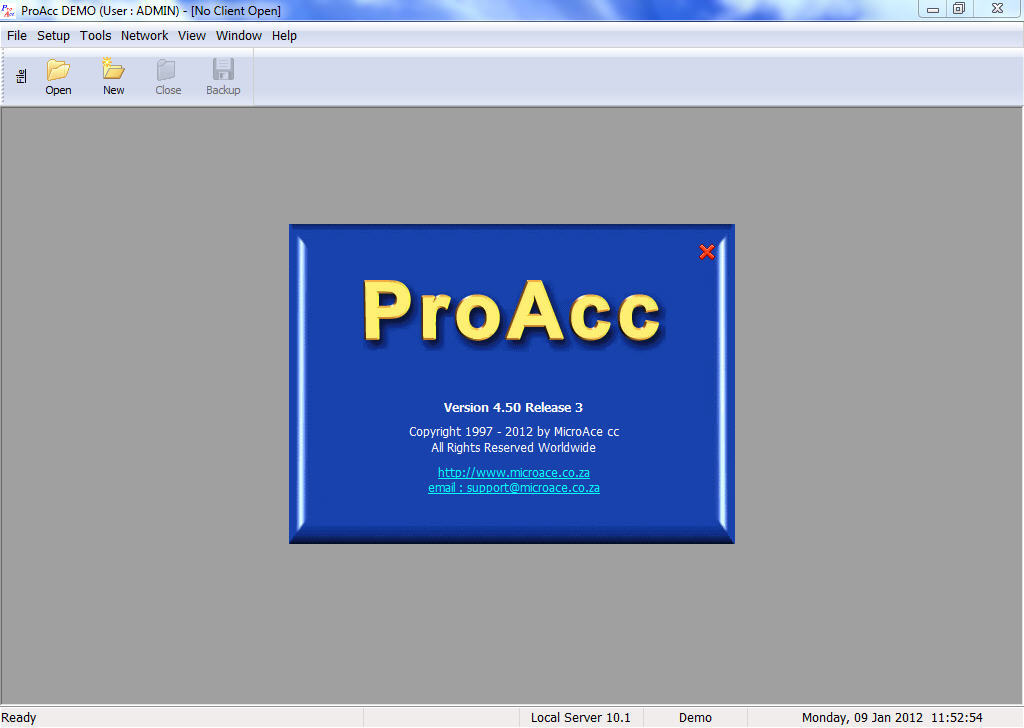Select the vertical File tab on the toolbar
The image size is (1024, 728).
pos(19,75)
